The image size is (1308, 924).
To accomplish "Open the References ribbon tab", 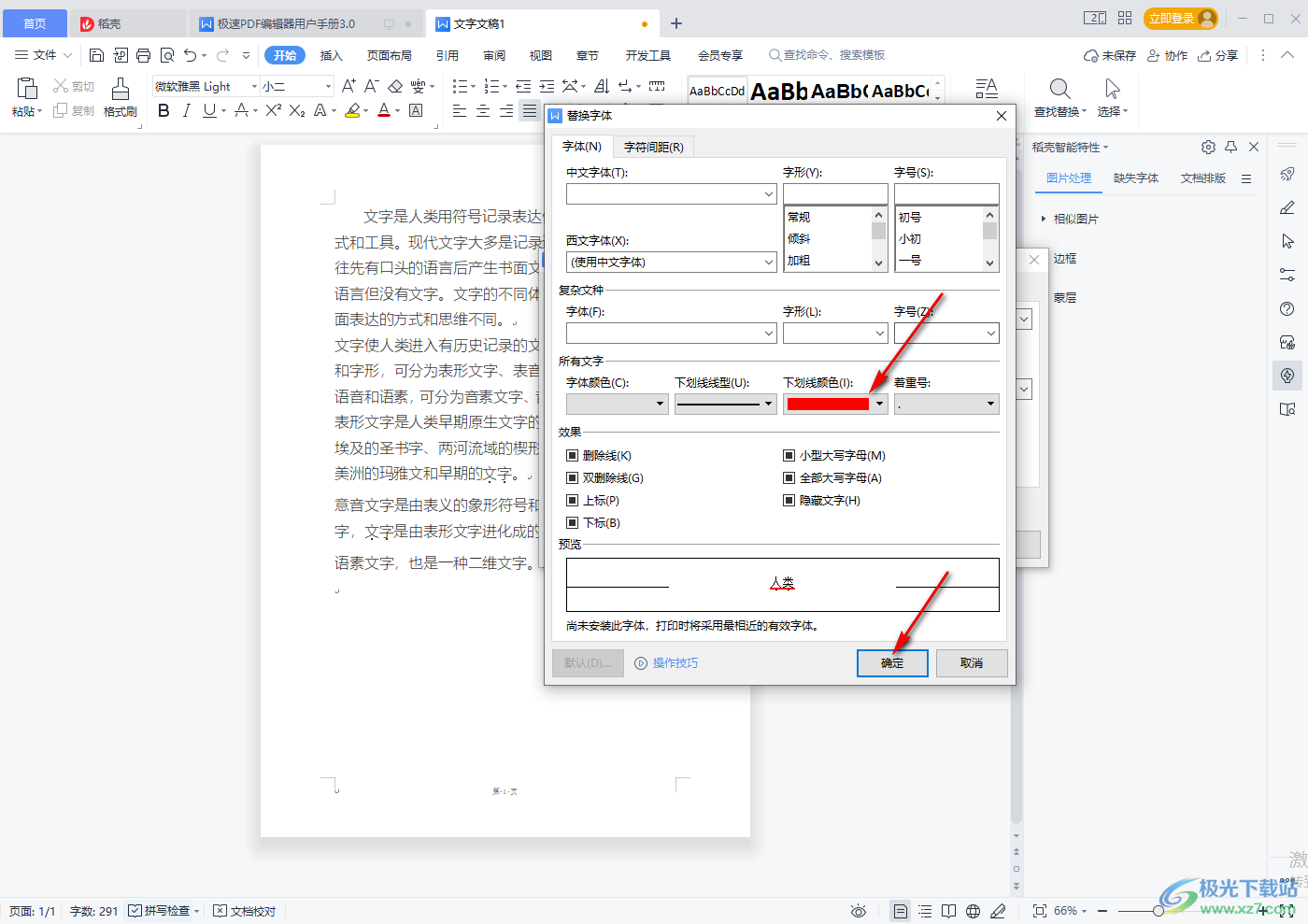I will tap(448, 55).
